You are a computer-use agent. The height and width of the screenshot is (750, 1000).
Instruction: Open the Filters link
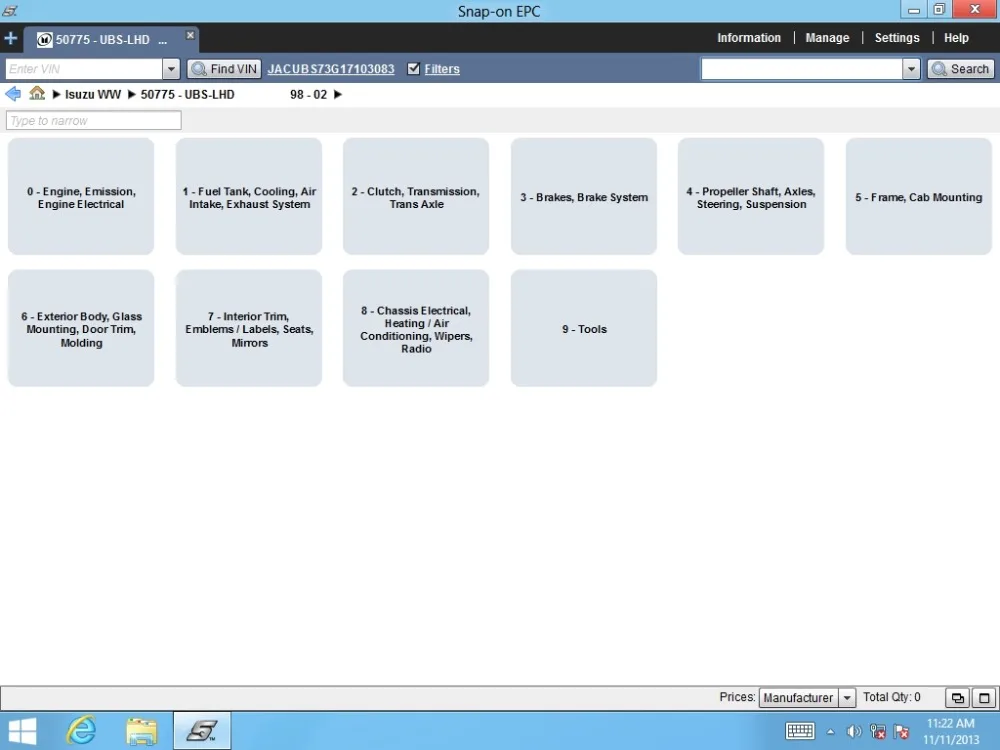pyautogui.click(x=442, y=69)
